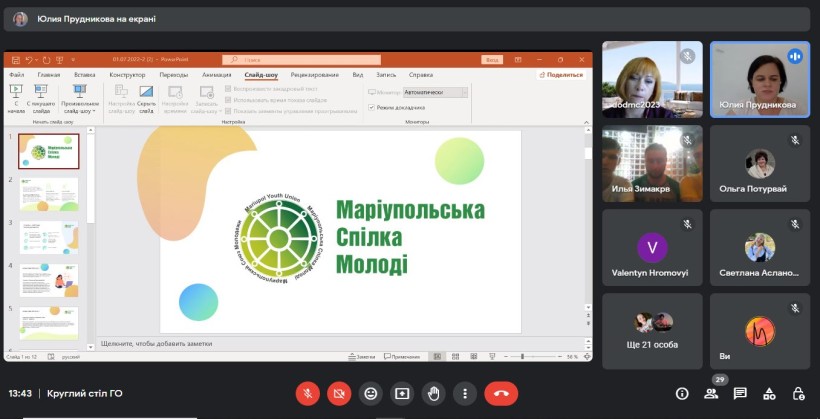820x419 pixels.
Task: Open Настройка слайд-шоу settings
Action: [121, 99]
